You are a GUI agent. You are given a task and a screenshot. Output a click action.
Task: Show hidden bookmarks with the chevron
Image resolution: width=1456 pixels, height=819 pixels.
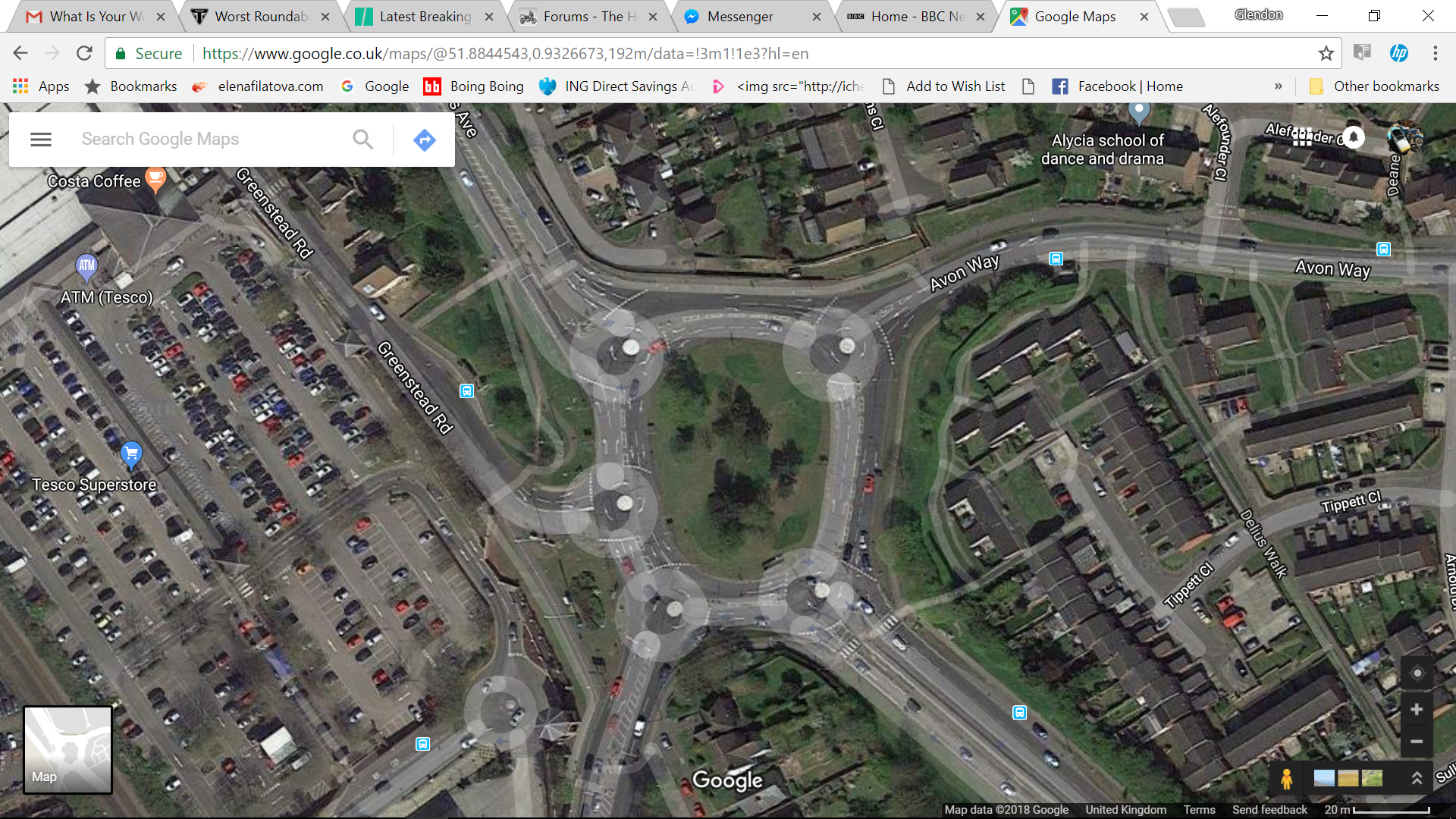(x=1278, y=86)
